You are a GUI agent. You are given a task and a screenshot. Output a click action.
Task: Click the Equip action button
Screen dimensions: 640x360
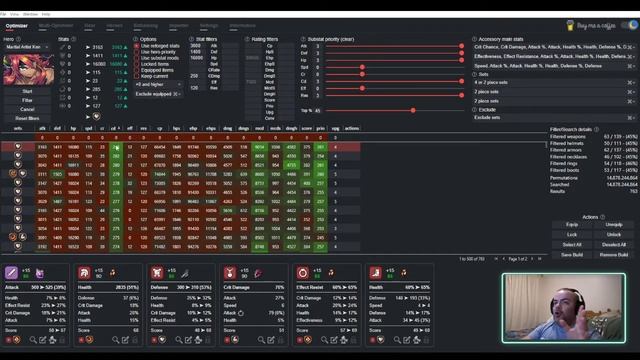(572, 225)
